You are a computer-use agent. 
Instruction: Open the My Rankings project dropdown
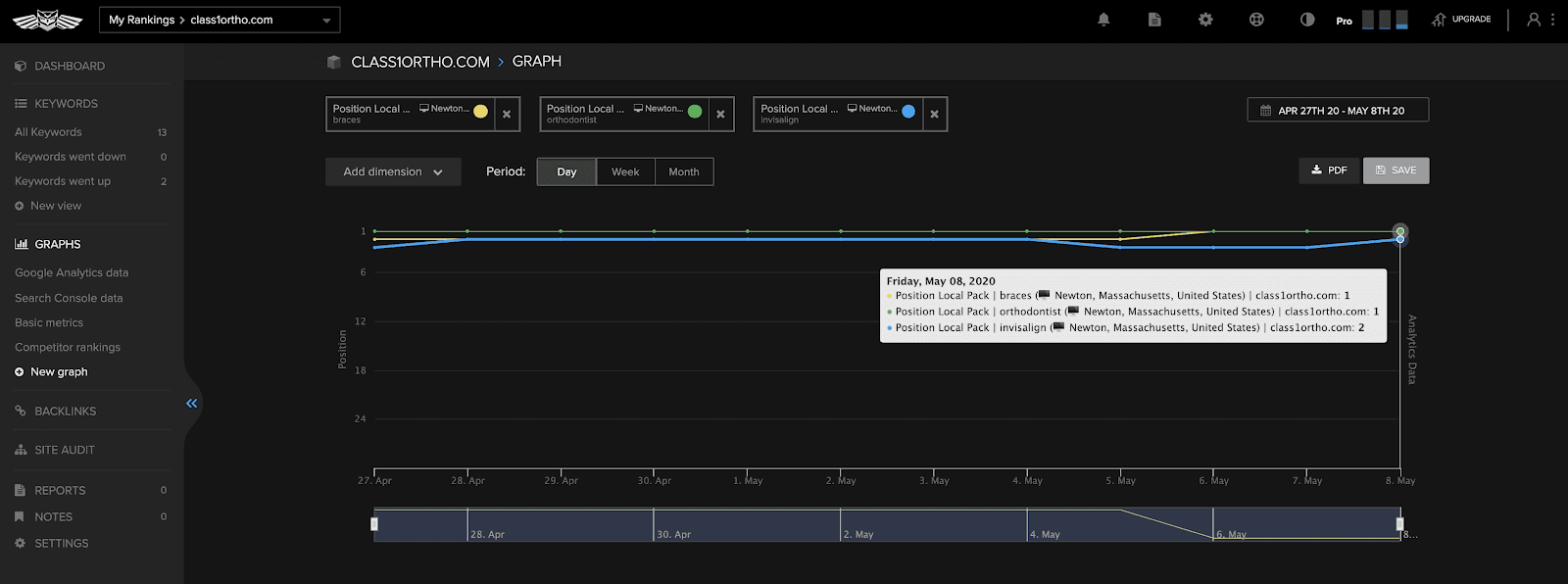pos(220,20)
